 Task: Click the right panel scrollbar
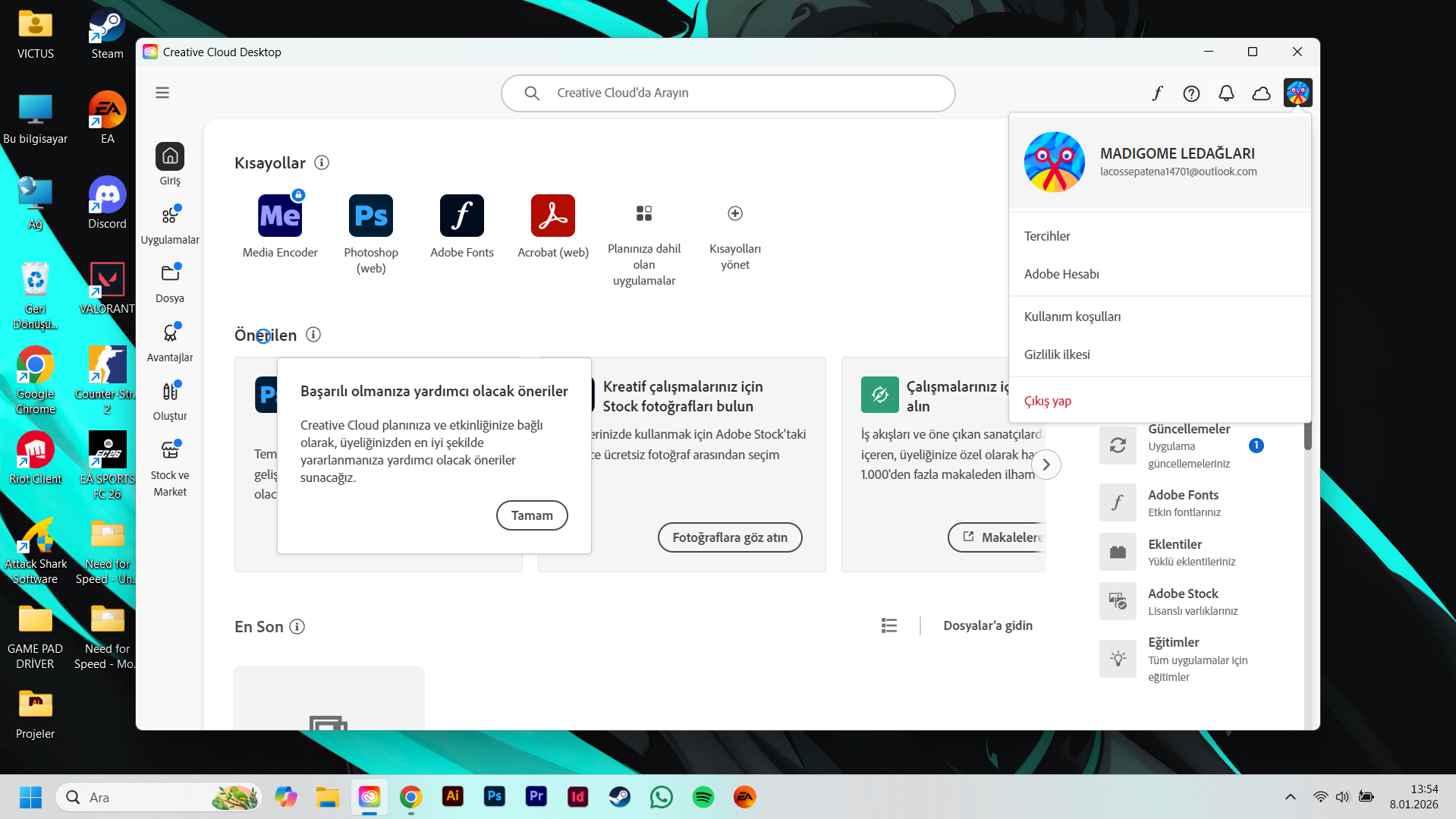pos(1307,435)
